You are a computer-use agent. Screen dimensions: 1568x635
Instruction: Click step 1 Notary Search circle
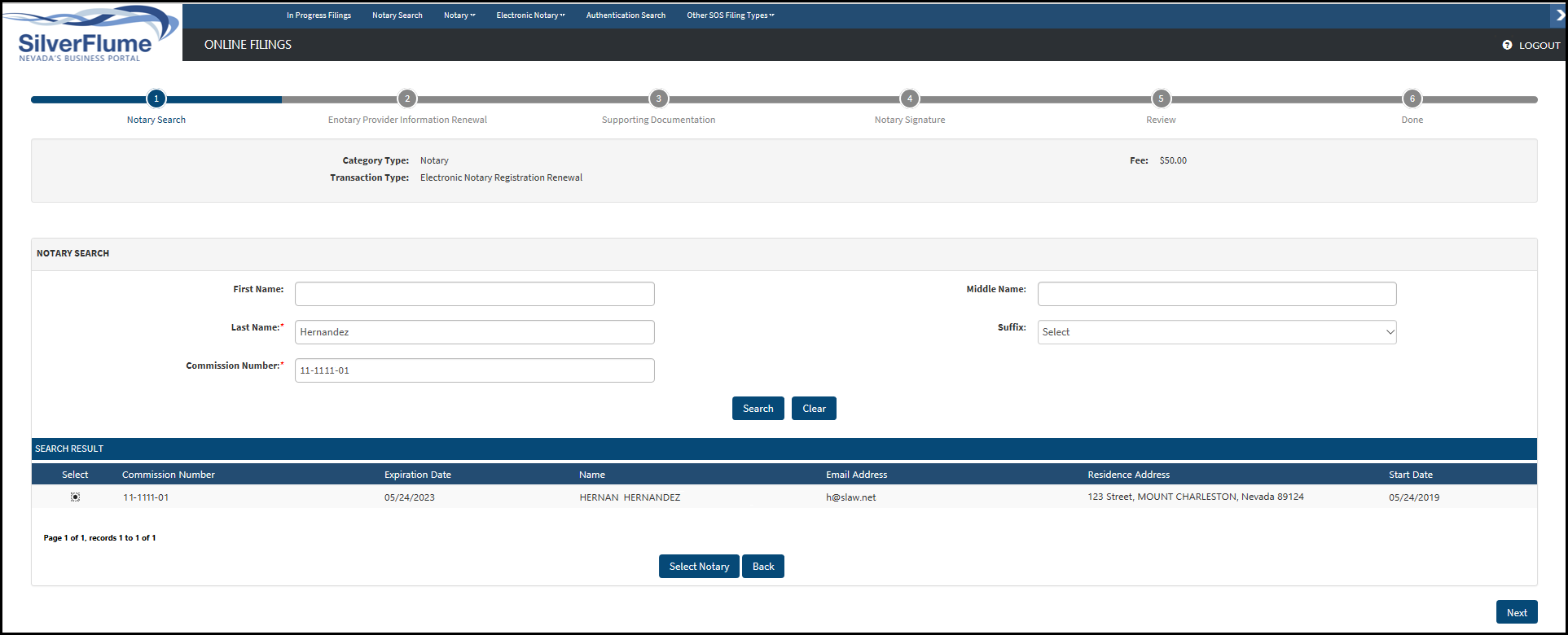tap(156, 99)
